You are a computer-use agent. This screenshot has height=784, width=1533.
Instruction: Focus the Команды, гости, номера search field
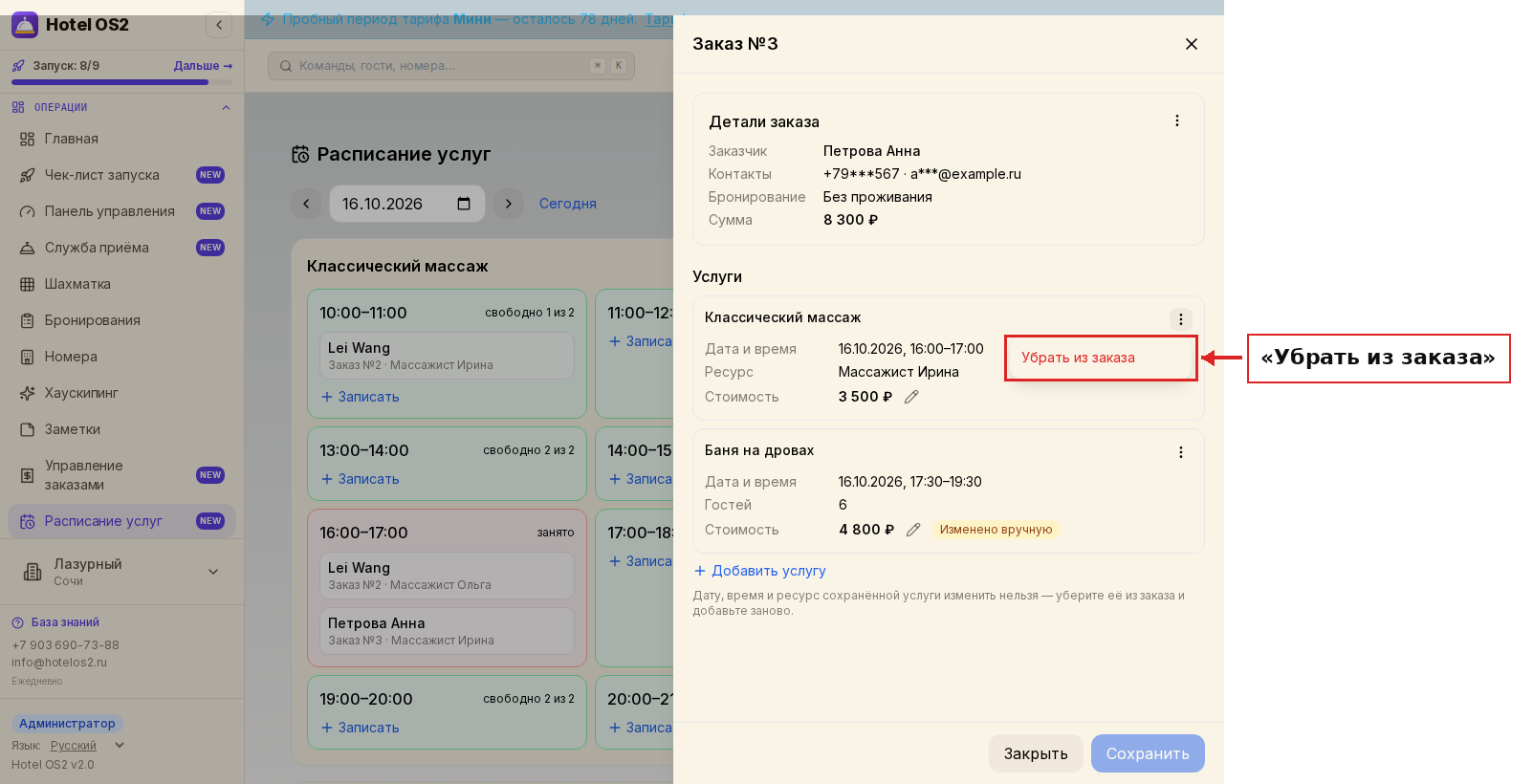[451, 66]
